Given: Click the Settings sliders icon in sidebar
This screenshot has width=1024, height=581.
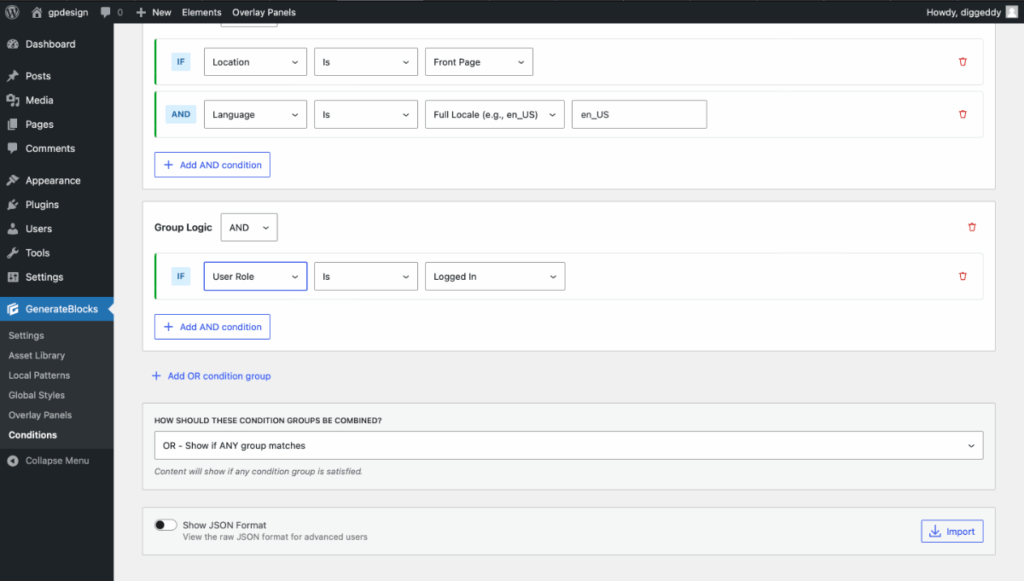Looking at the screenshot, I should (12, 277).
